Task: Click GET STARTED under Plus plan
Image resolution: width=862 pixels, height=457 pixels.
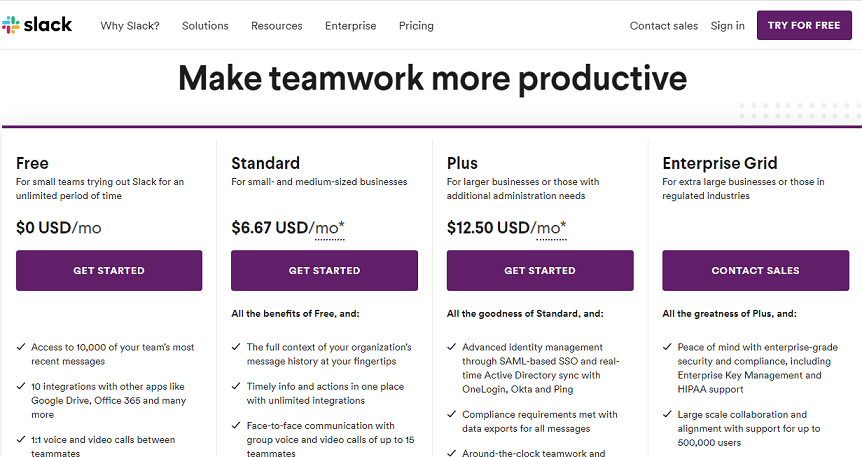Action: point(540,271)
